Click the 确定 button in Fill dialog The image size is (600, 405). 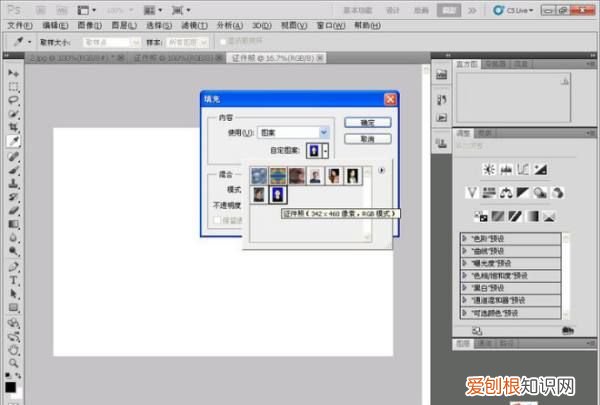click(x=367, y=121)
